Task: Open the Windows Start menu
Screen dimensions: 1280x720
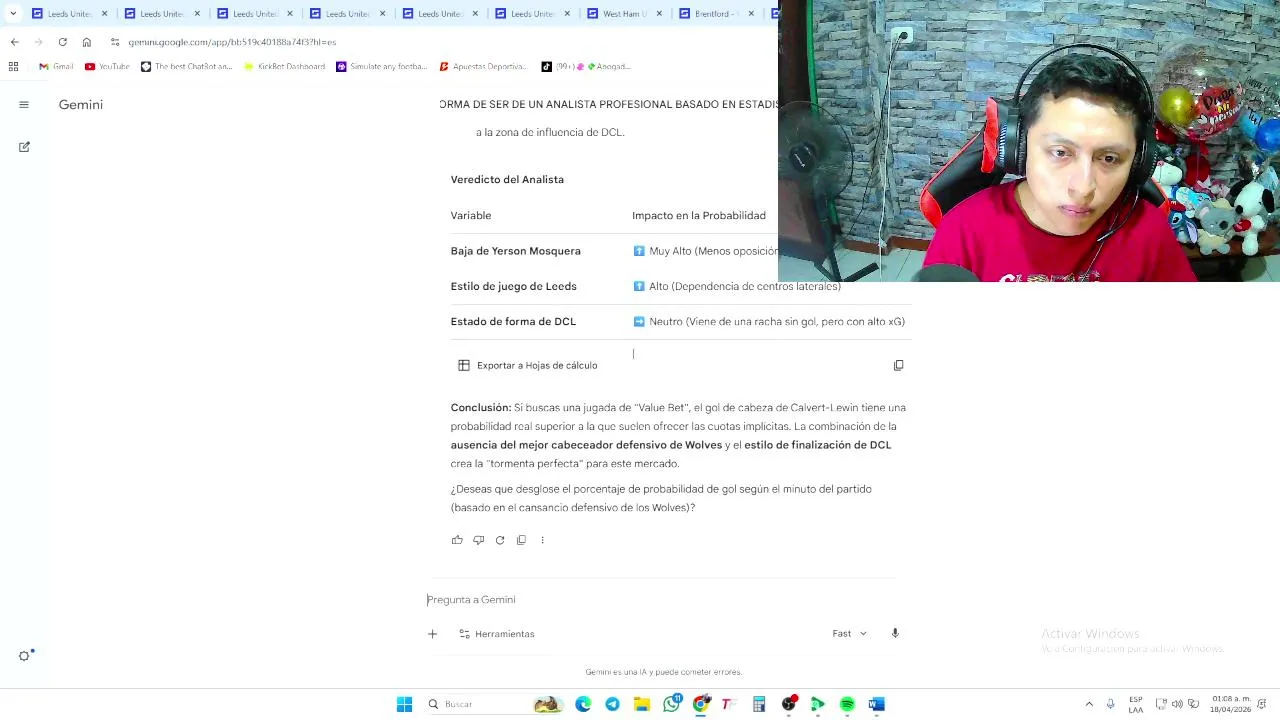Action: click(404, 704)
